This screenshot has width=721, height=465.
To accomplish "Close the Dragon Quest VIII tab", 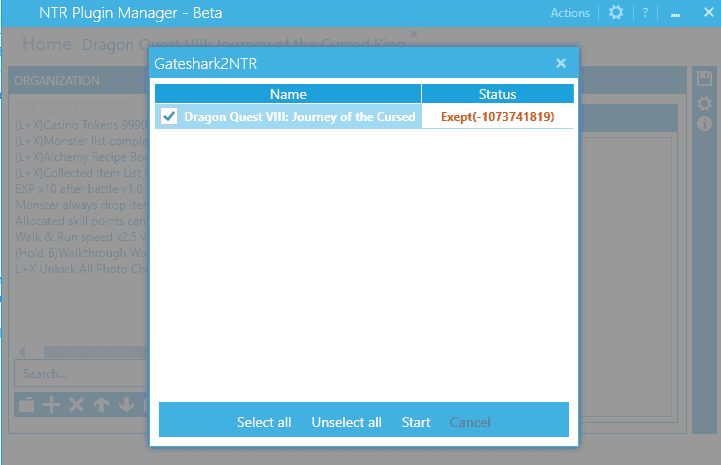I will 413,34.
